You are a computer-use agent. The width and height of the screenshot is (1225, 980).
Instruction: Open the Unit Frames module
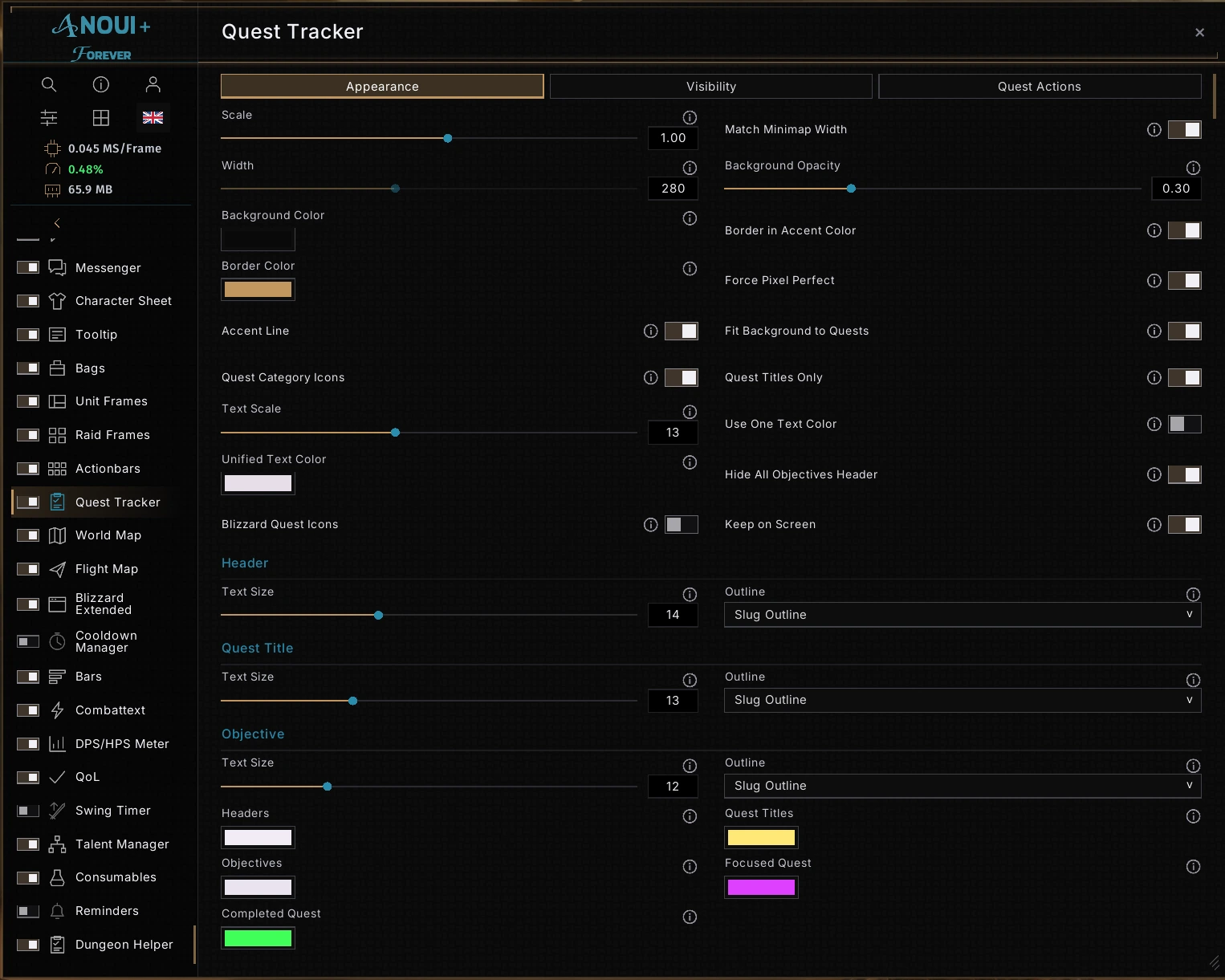[111, 401]
